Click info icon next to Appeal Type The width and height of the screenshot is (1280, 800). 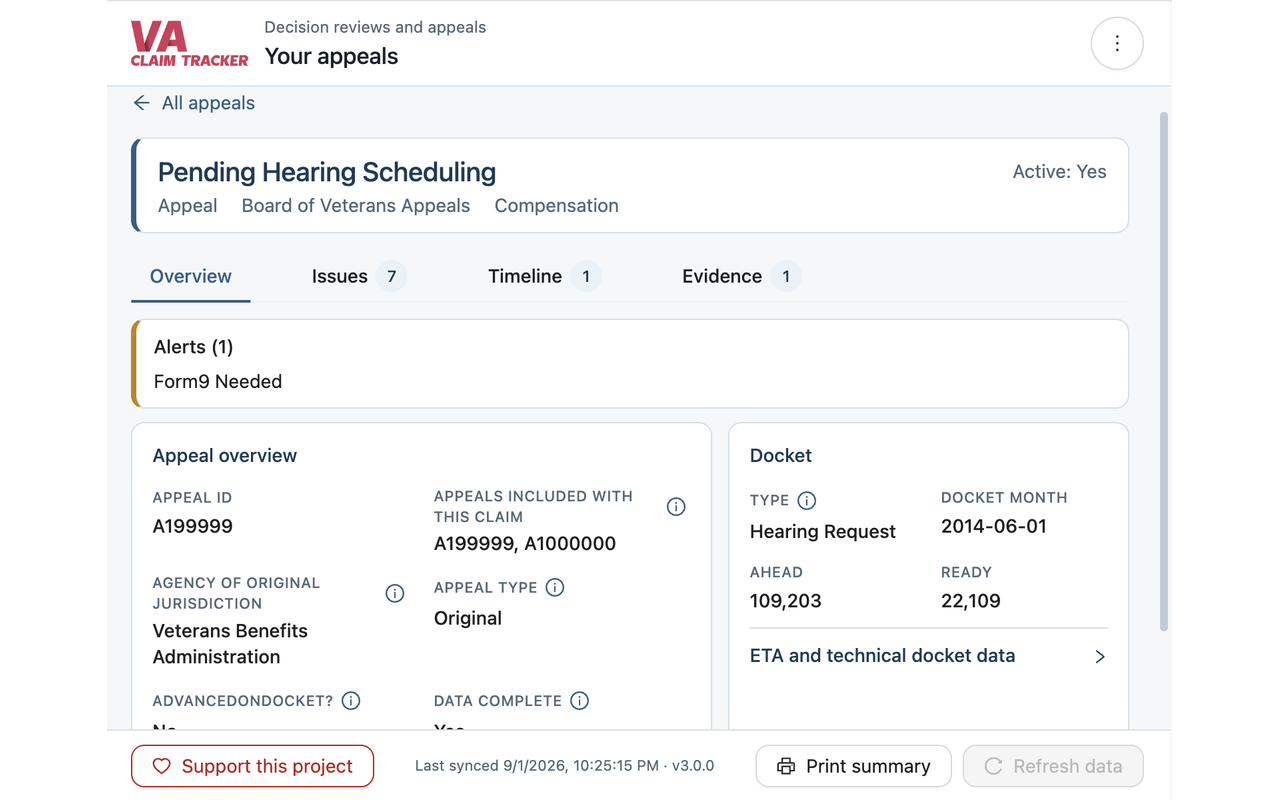[x=555, y=588]
